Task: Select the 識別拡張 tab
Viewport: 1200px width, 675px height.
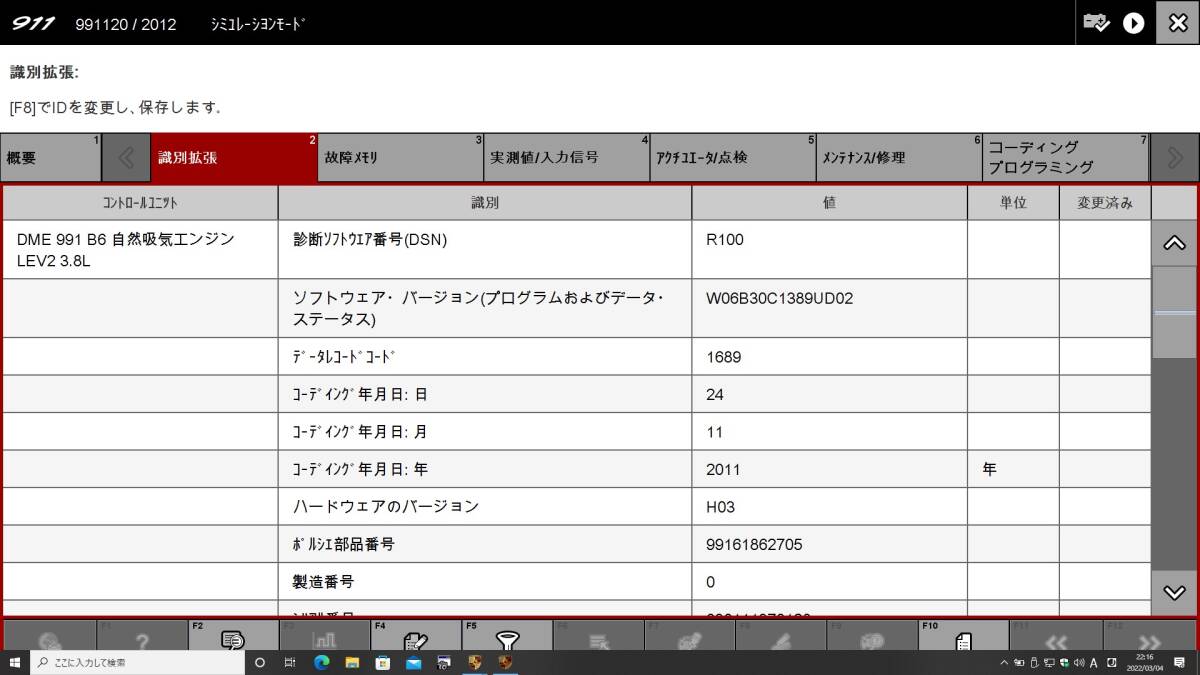Action: (x=234, y=157)
